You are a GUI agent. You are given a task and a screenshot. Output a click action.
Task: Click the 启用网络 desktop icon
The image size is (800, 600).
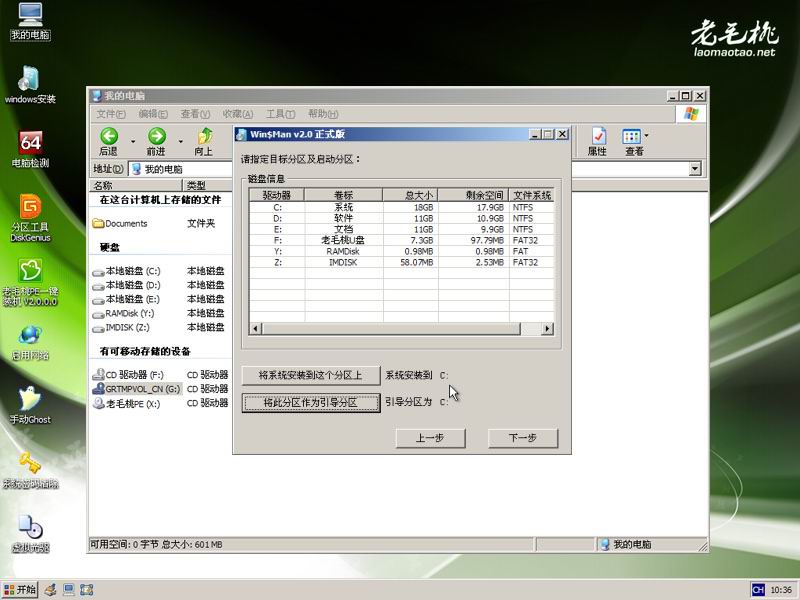point(30,342)
